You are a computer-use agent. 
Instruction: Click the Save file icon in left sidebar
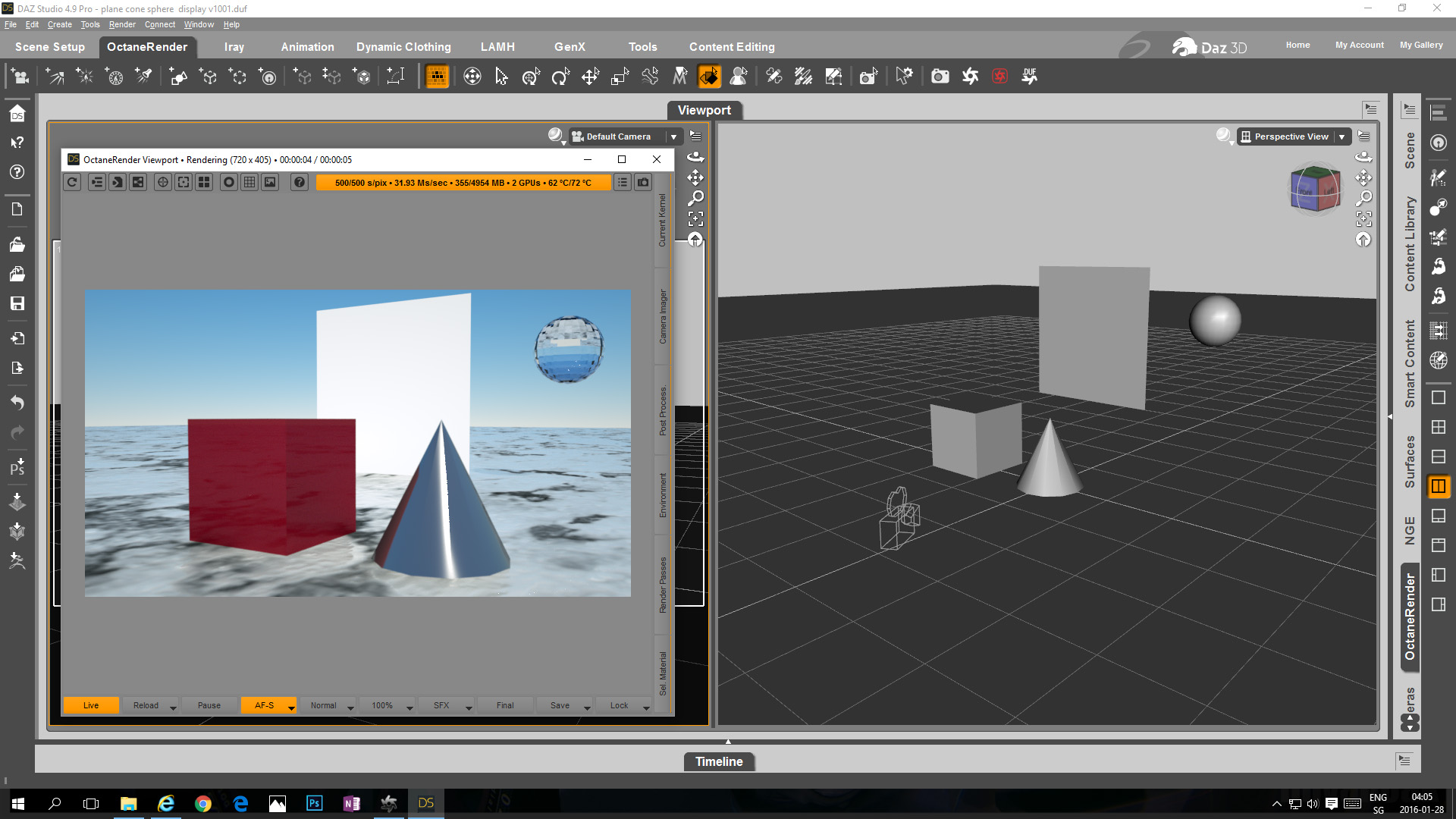coord(17,303)
